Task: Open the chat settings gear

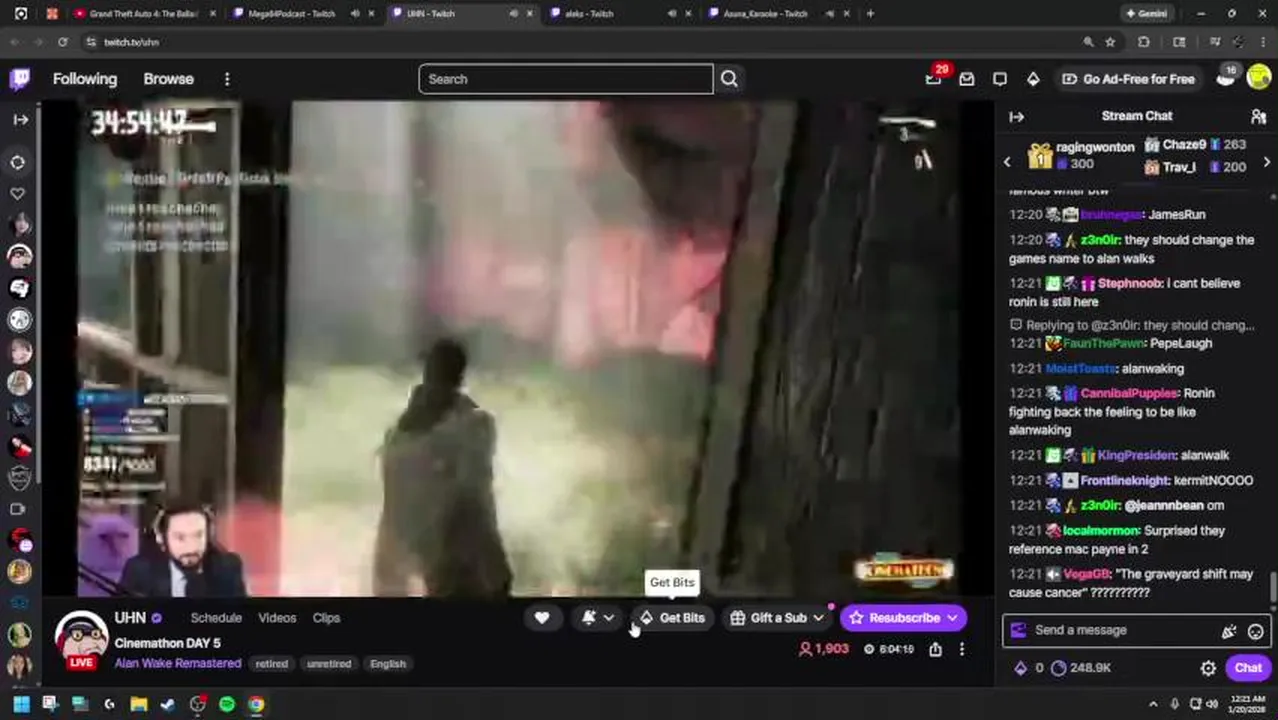Action: click(x=1208, y=668)
